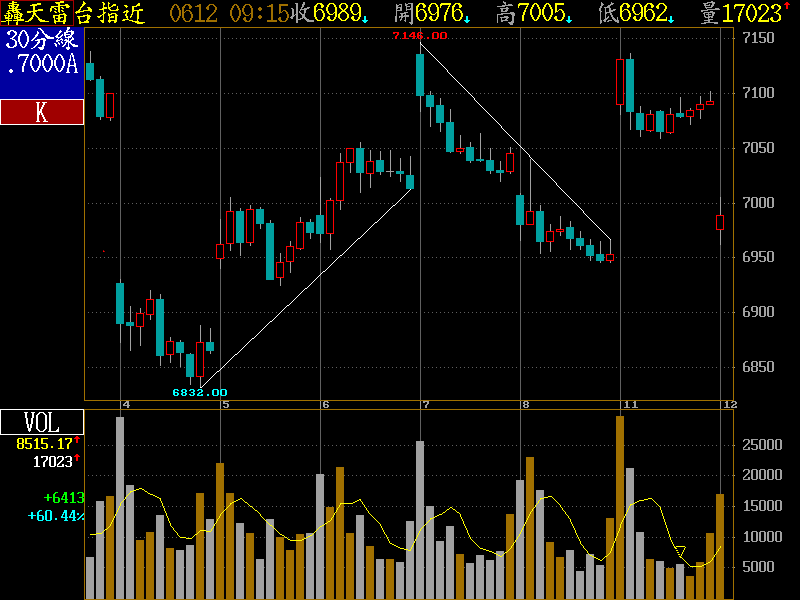
Task: Click the 轟天雷台指近 chart title
Action: pyautogui.click(x=72, y=13)
